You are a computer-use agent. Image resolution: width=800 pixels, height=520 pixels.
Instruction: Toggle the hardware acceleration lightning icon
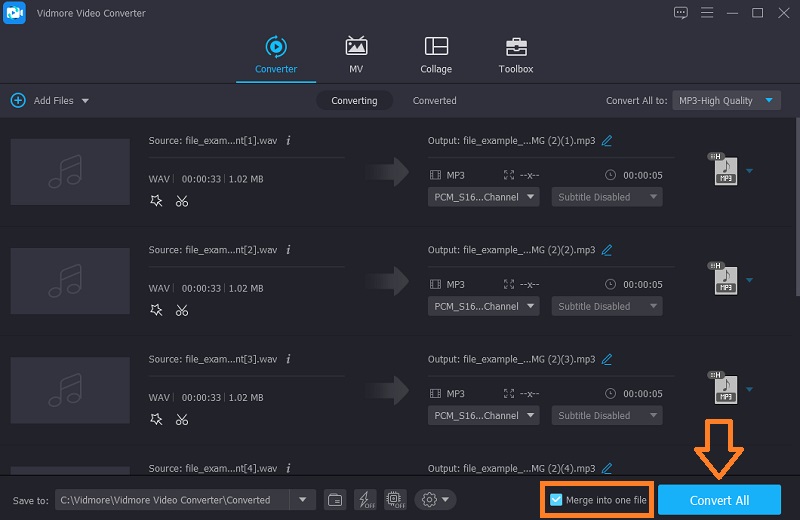point(364,499)
